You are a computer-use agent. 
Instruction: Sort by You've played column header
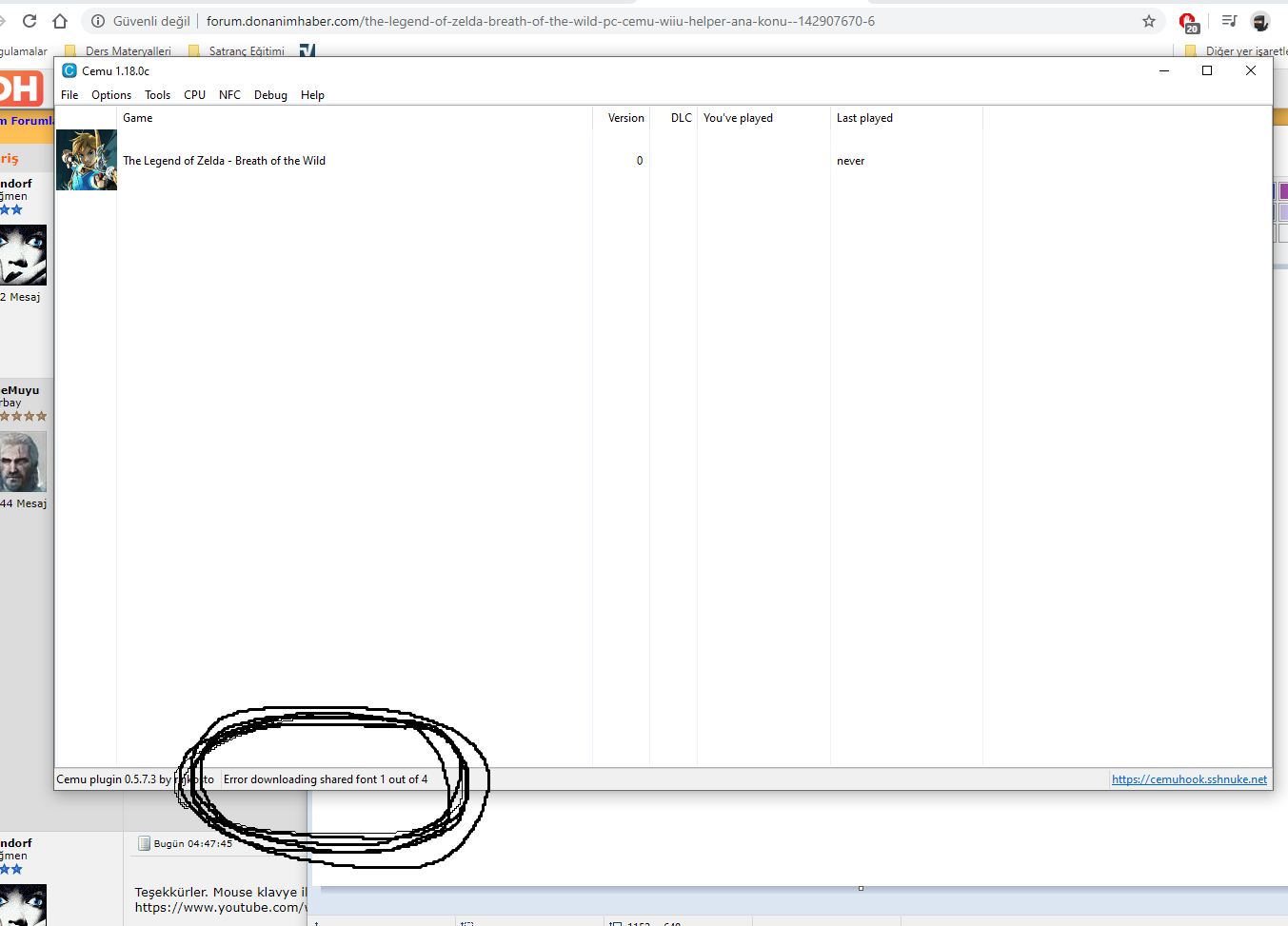click(x=764, y=118)
